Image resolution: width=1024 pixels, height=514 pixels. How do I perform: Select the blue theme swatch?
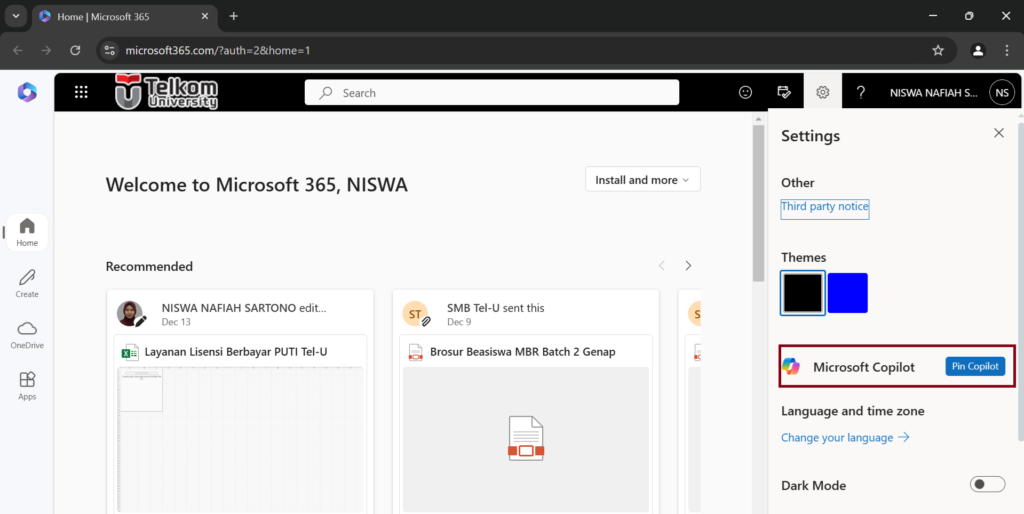pyautogui.click(x=847, y=293)
